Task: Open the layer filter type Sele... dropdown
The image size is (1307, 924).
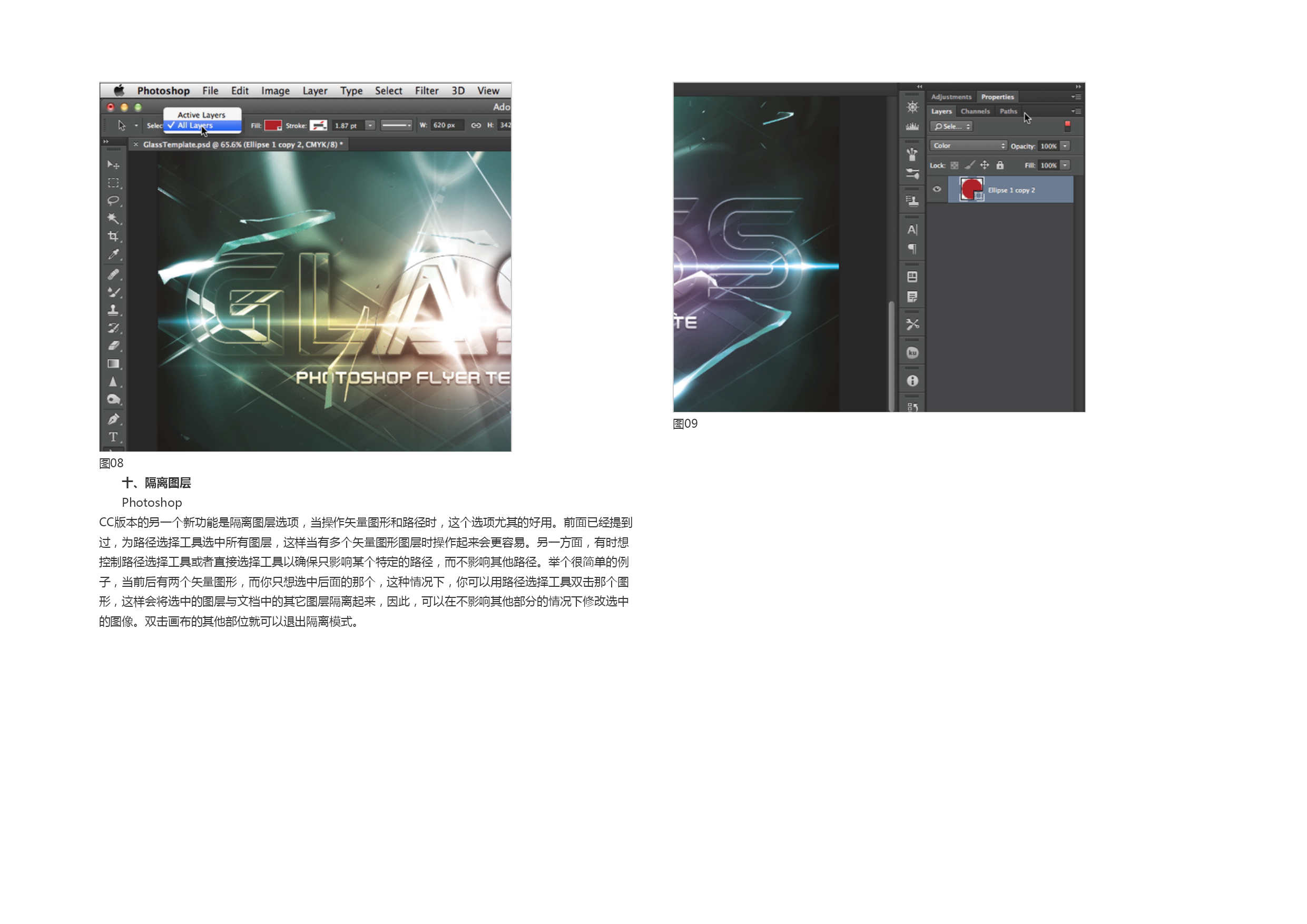Action: point(952,126)
